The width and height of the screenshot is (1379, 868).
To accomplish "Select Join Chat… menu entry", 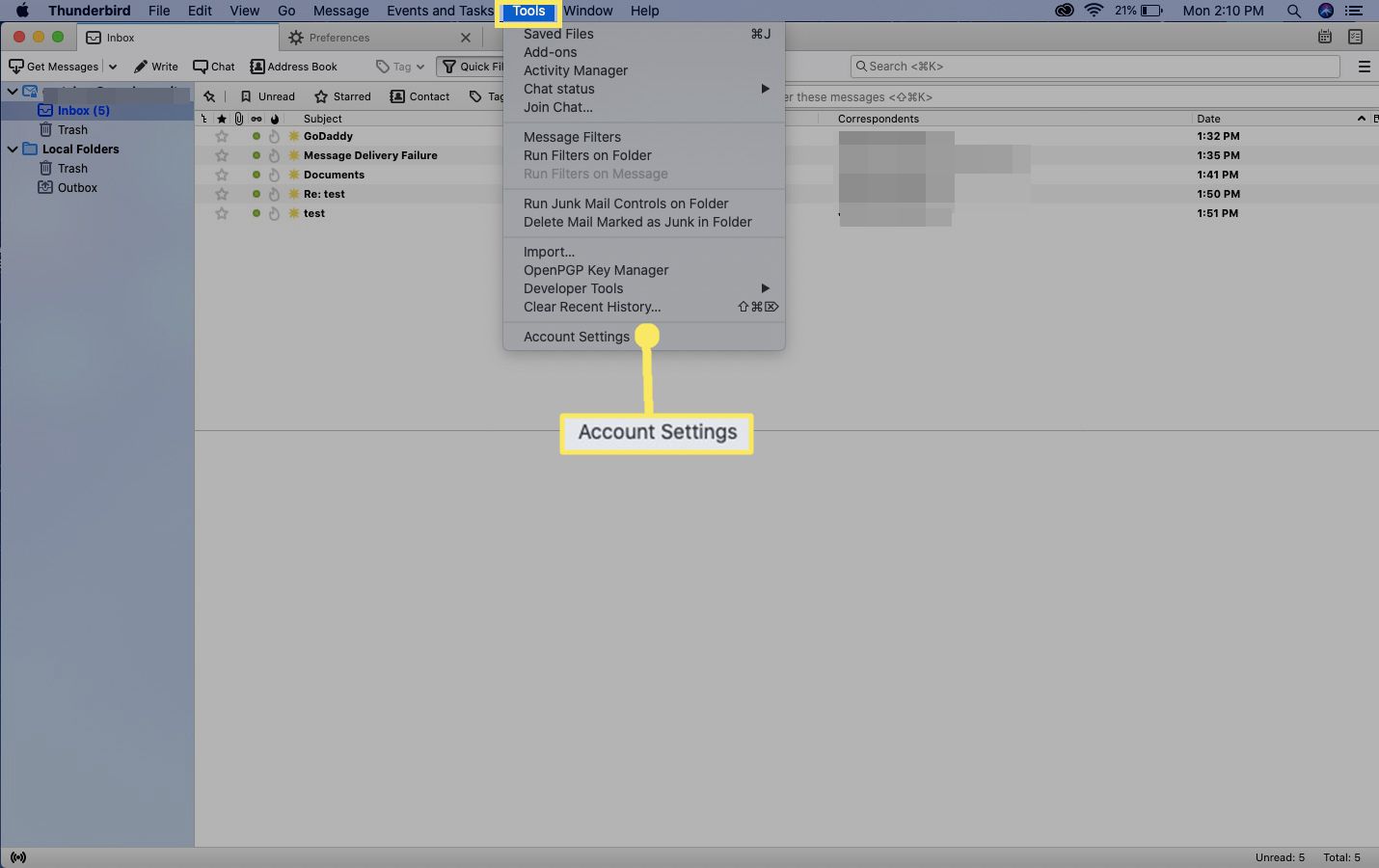I will (557, 107).
